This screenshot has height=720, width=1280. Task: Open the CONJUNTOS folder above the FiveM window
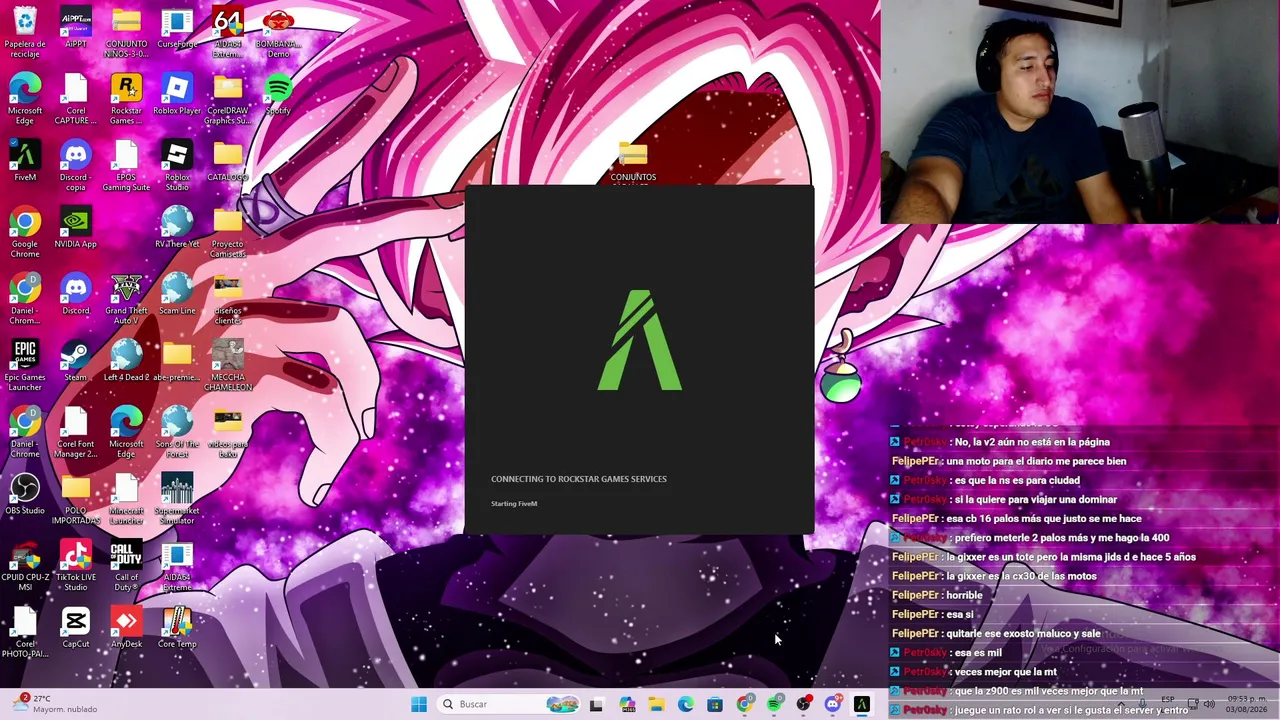click(x=633, y=163)
